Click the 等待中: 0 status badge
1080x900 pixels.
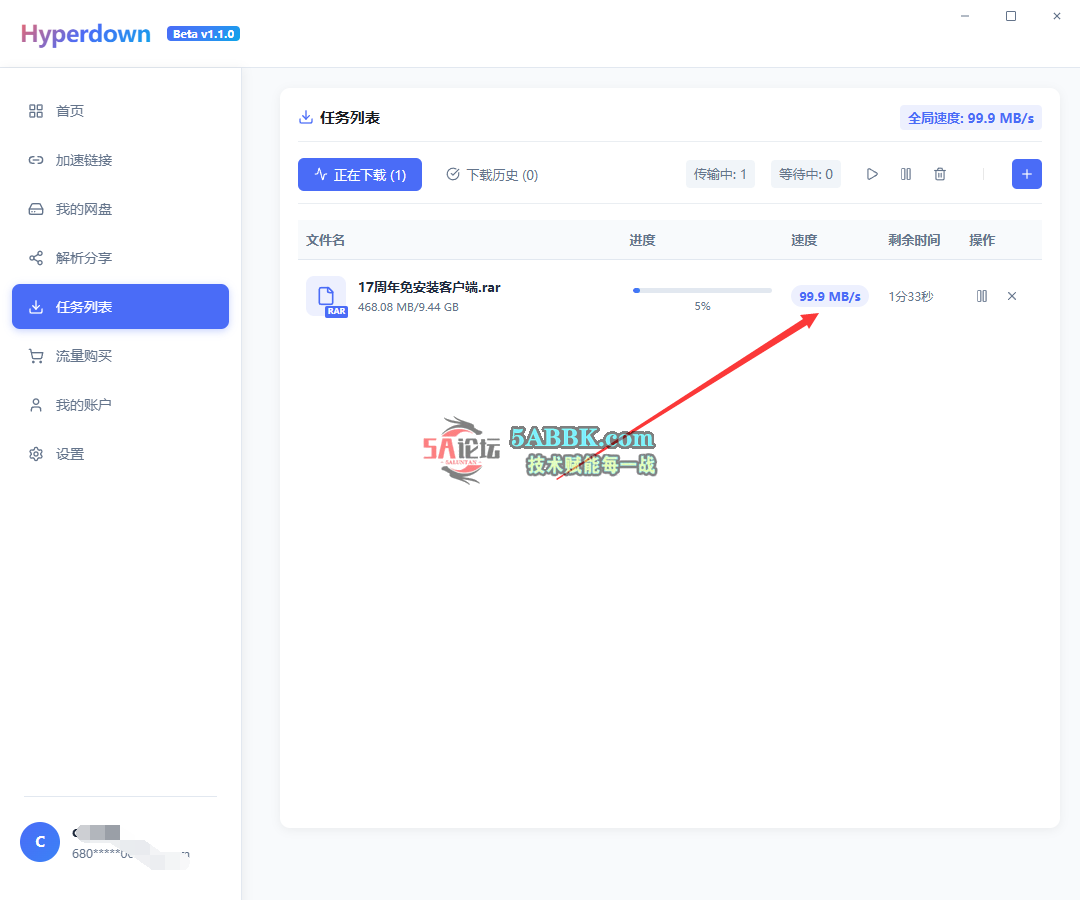[x=806, y=174]
